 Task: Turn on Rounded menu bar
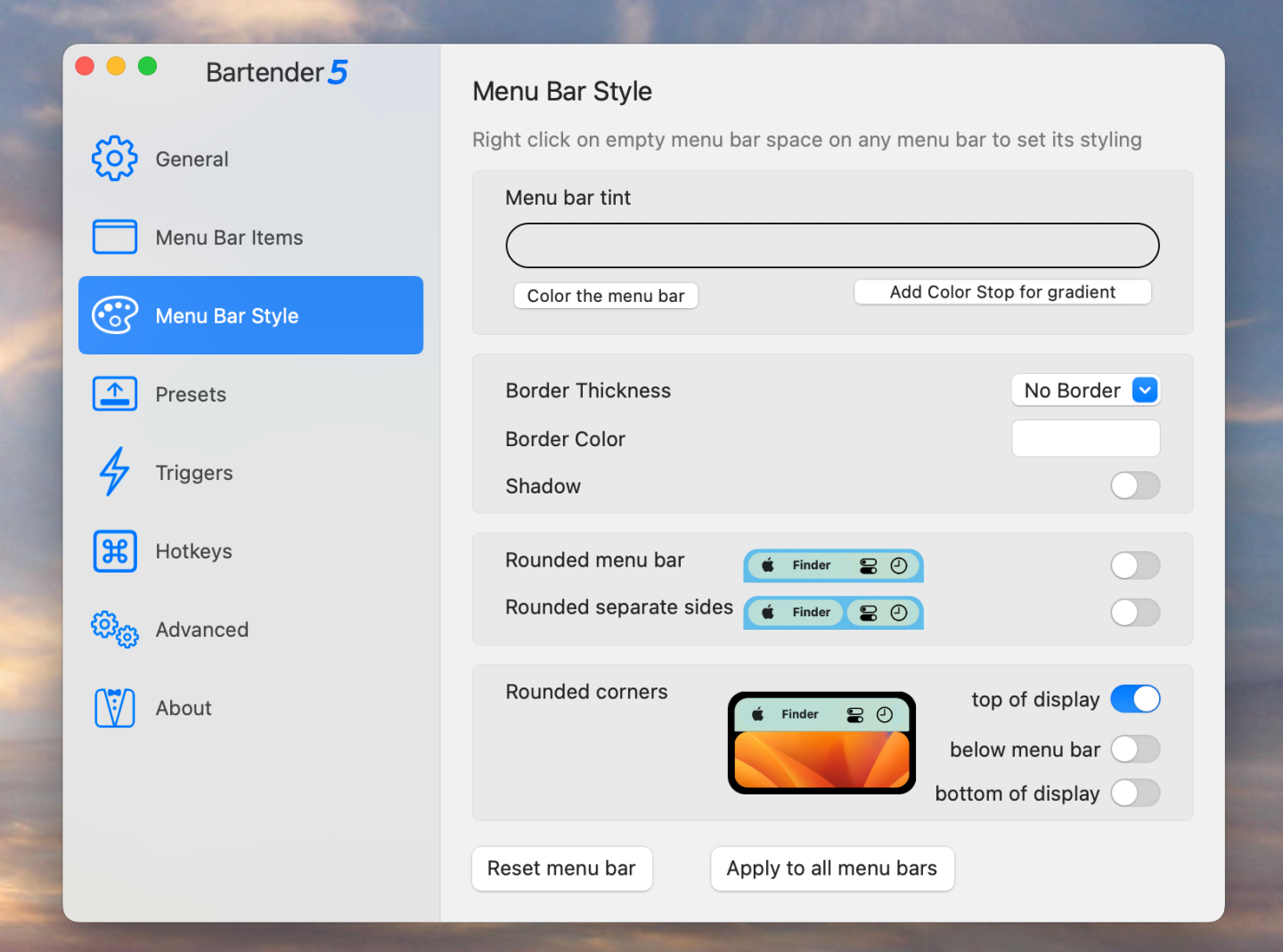click(x=1135, y=566)
